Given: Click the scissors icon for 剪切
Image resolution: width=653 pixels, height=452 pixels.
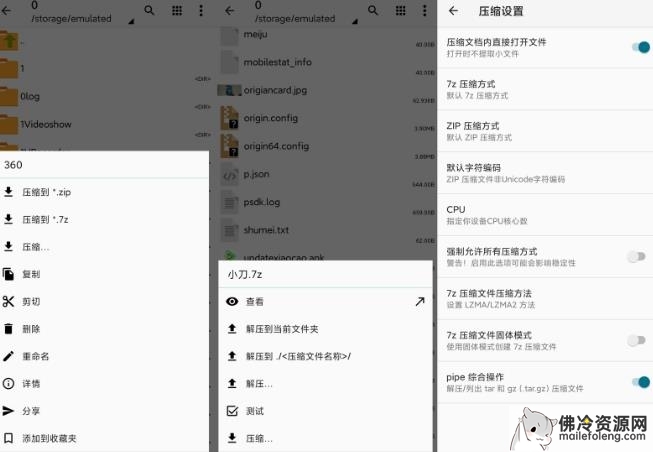Looking at the screenshot, I should (x=9, y=301).
